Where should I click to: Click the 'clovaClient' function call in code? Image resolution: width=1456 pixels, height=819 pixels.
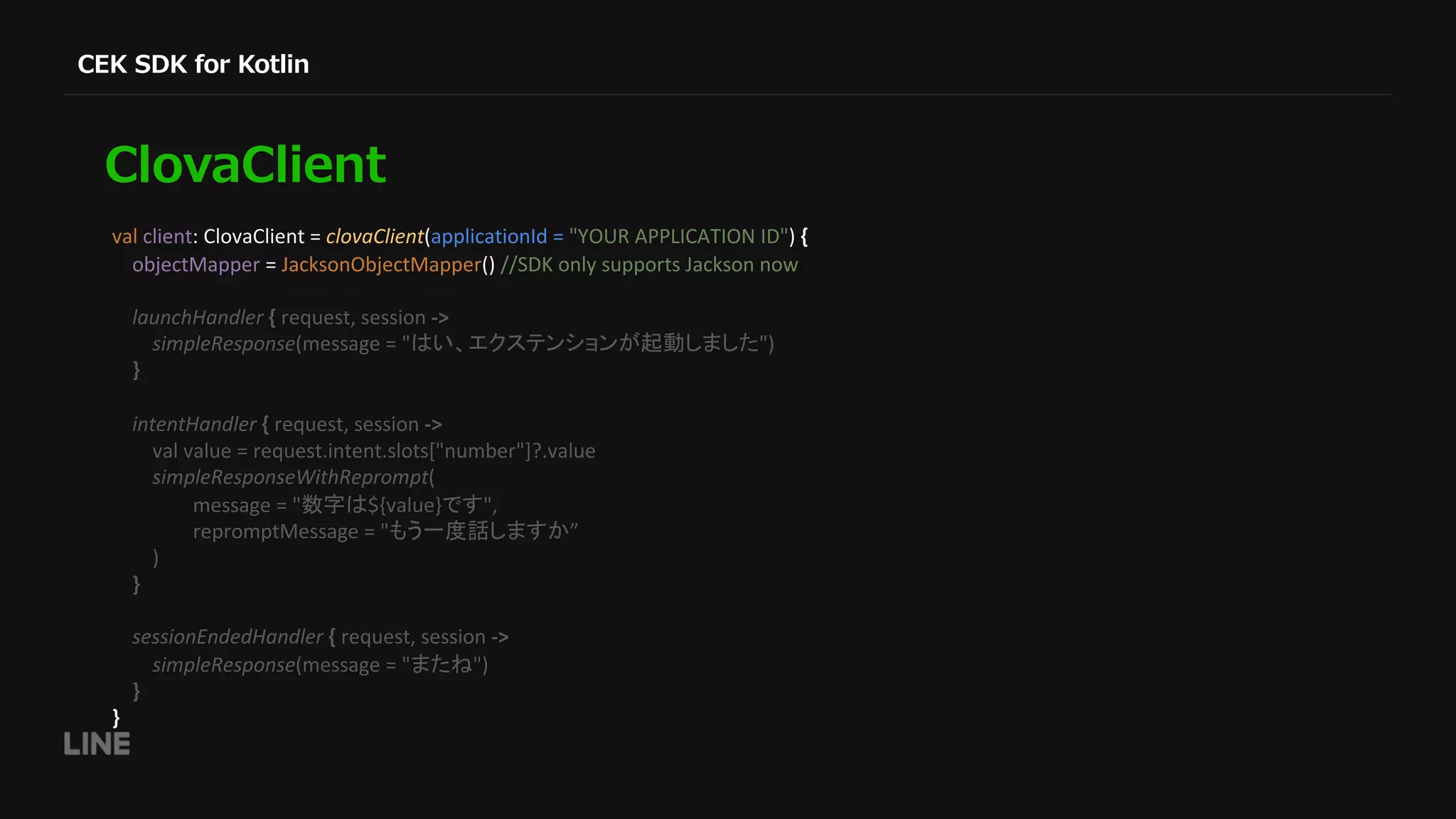pyautogui.click(x=375, y=236)
